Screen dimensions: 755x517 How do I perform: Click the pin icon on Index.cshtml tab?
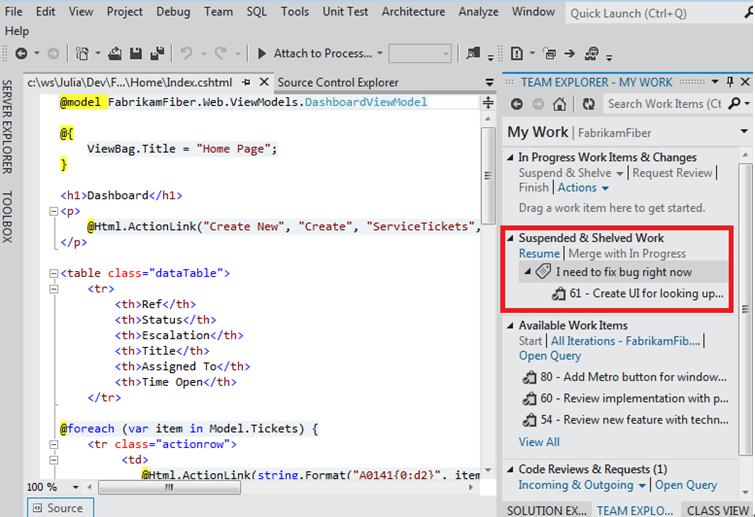pos(246,82)
